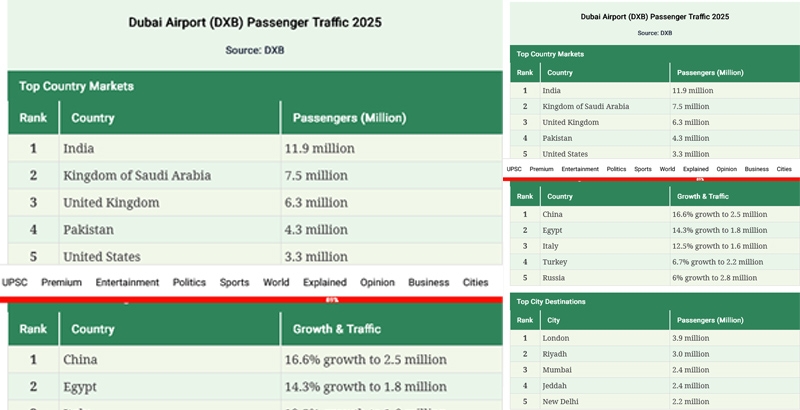
Task: Open Explained in the large left navigation
Action: point(324,283)
